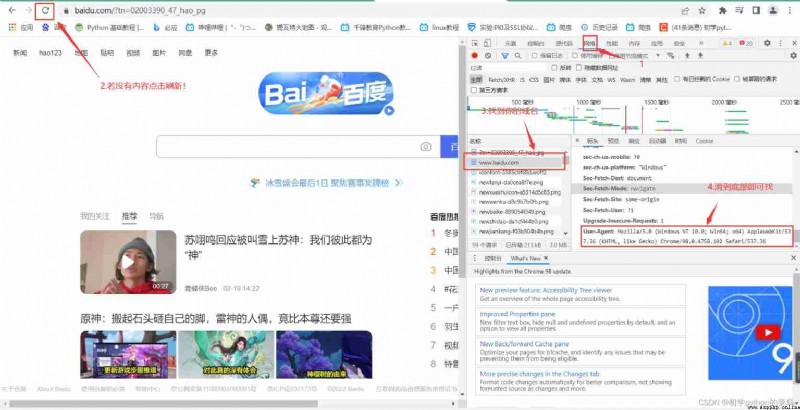
Task: Open Chrome three-dot main menu
Action: (791, 10)
